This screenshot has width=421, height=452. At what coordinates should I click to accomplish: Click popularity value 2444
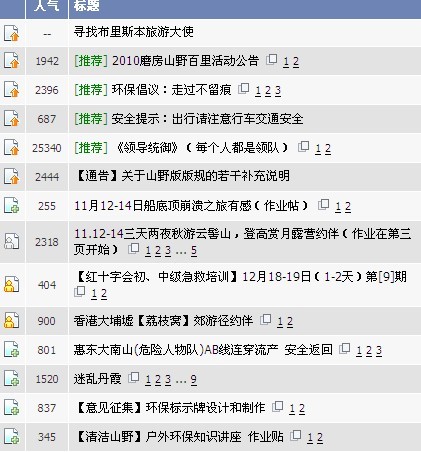[47, 177]
